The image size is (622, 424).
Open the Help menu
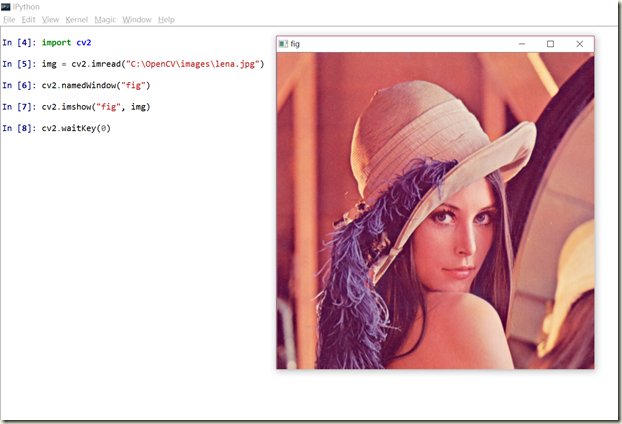pos(166,19)
